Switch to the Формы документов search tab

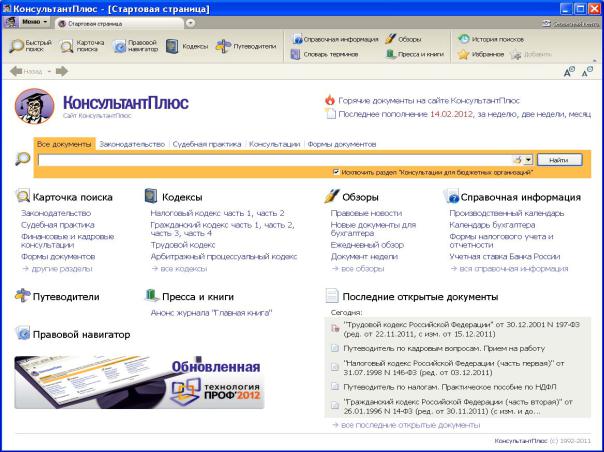point(342,144)
